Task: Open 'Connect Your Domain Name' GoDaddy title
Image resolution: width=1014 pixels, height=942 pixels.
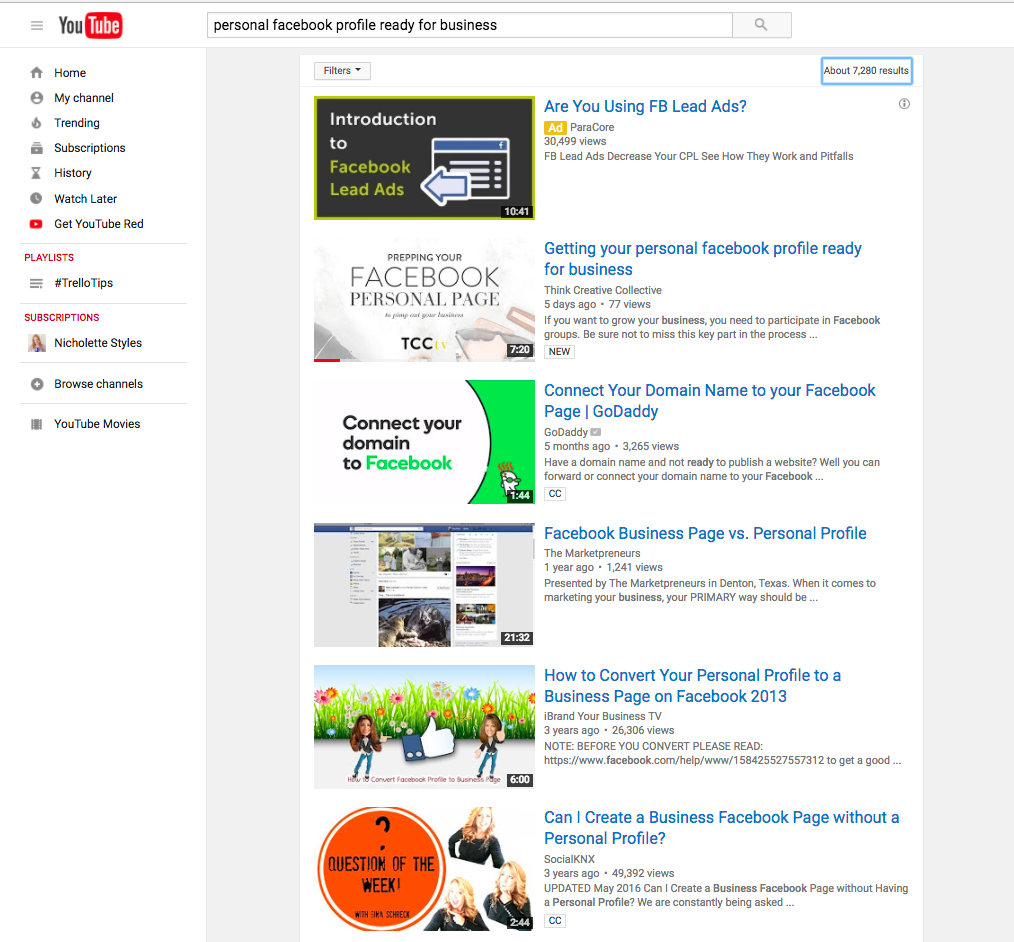Action: tap(709, 401)
